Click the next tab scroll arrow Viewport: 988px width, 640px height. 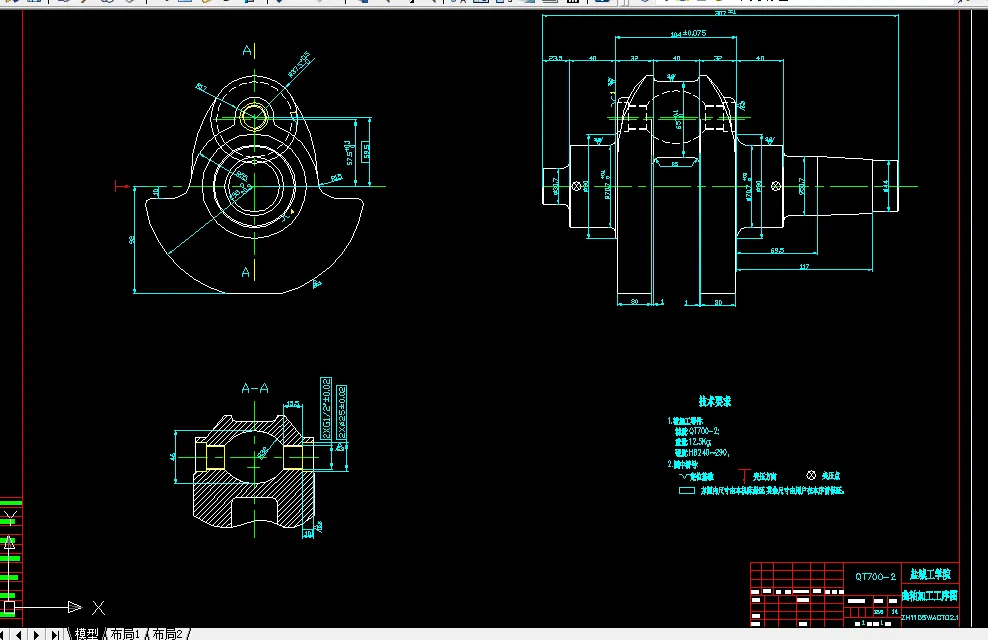tap(38, 634)
